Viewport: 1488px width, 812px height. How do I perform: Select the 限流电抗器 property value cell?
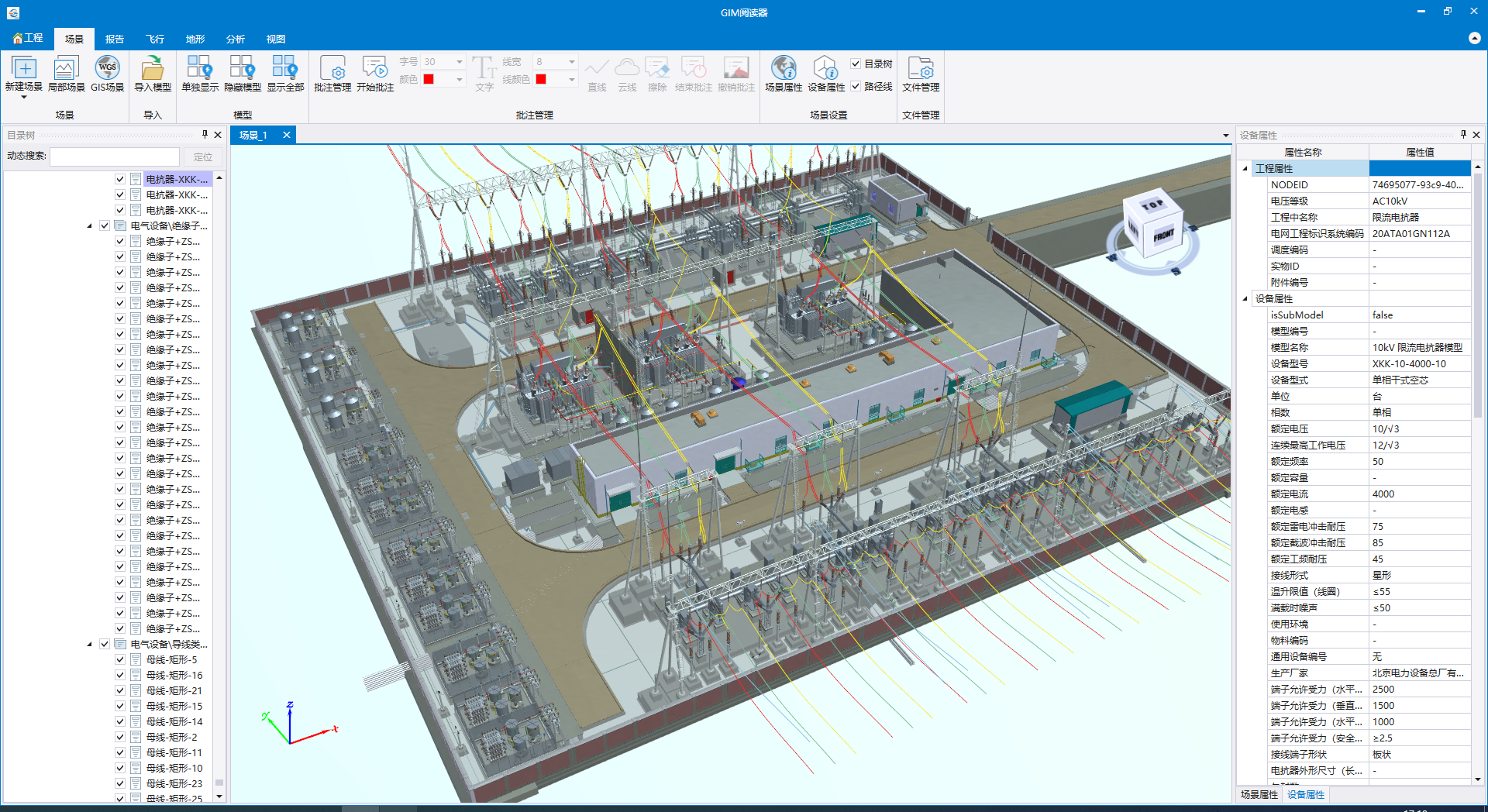(x=1420, y=218)
